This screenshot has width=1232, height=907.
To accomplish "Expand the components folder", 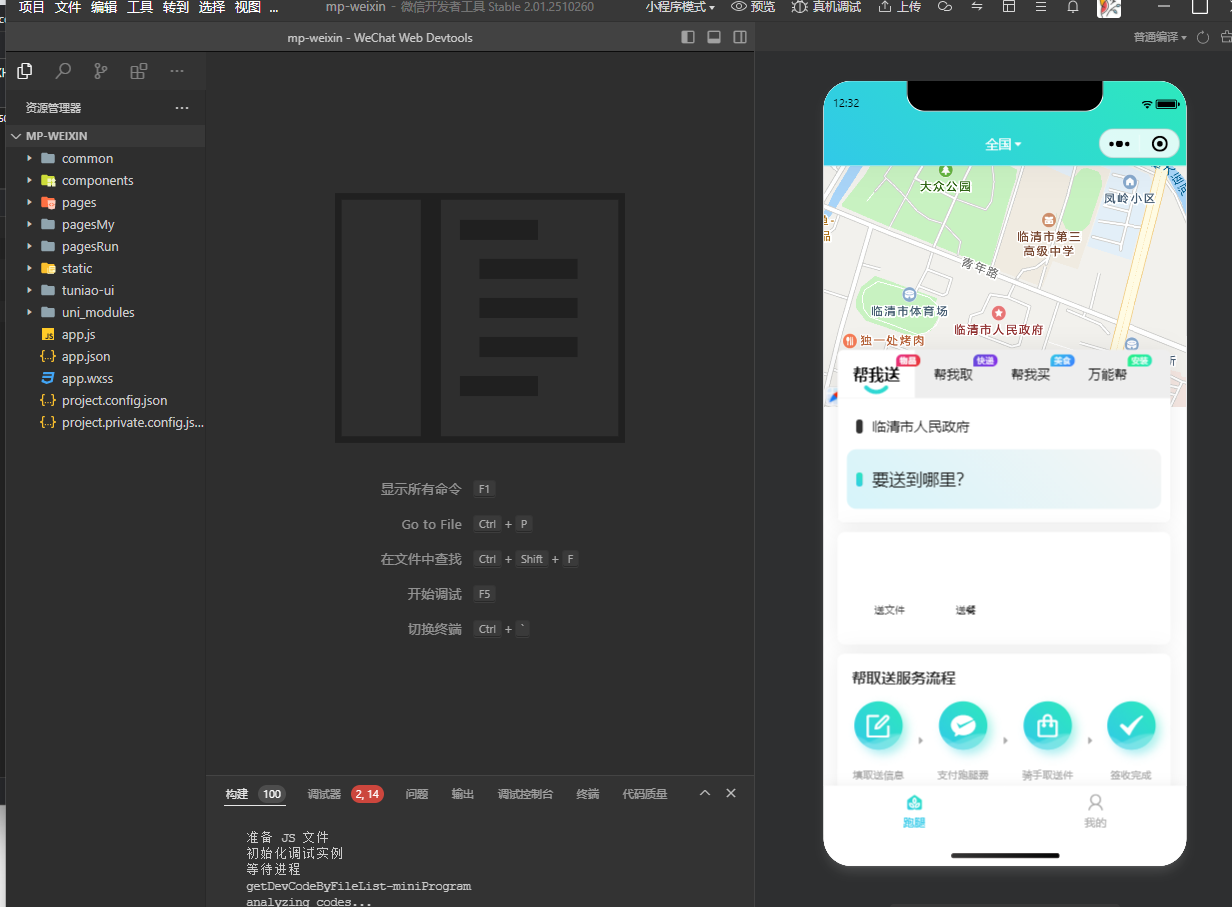I will [x=106, y=180].
